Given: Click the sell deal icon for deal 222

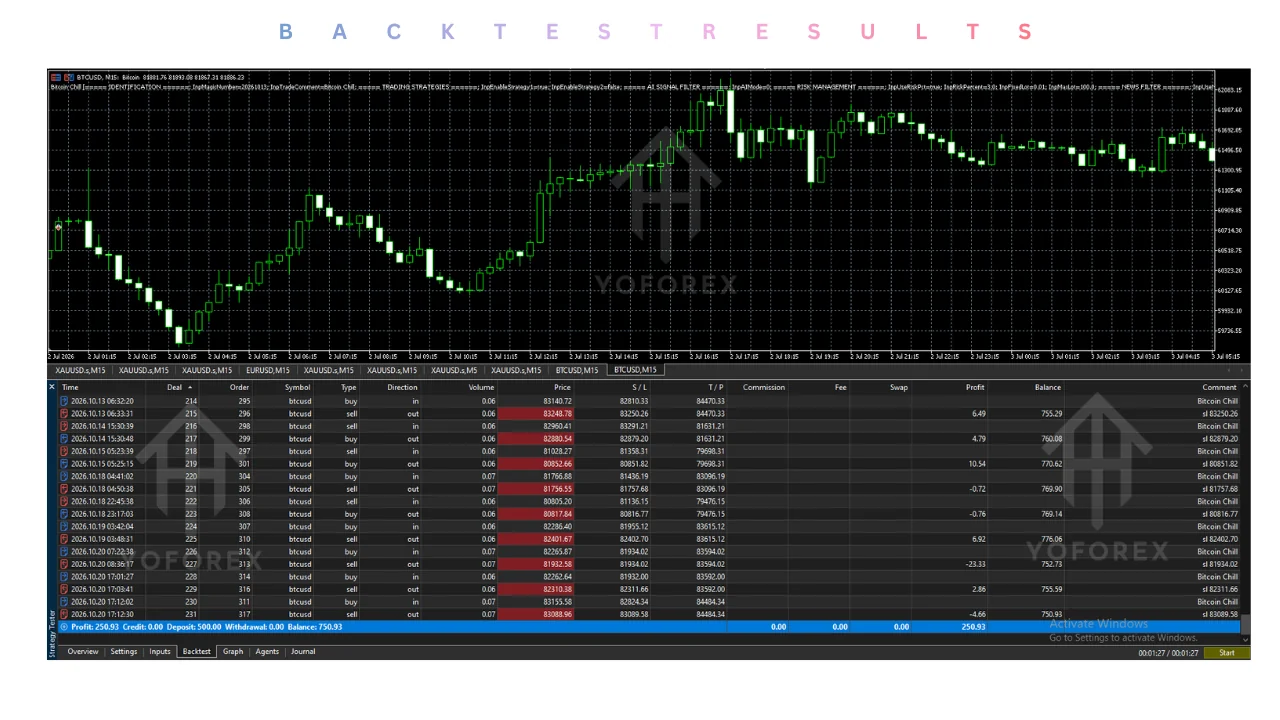Looking at the screenshot, I should click(65, 501).
